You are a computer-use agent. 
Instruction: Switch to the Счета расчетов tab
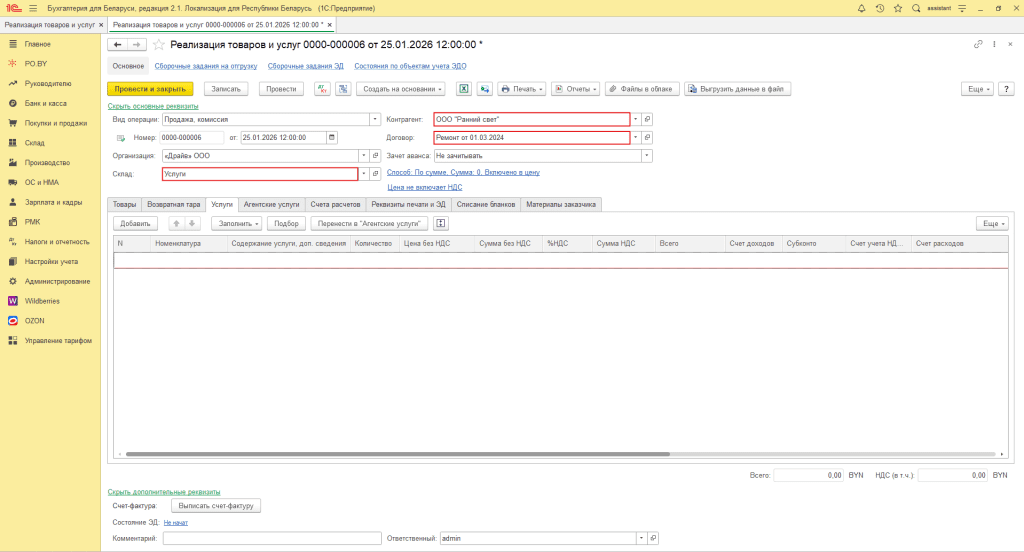pos(334,204)
